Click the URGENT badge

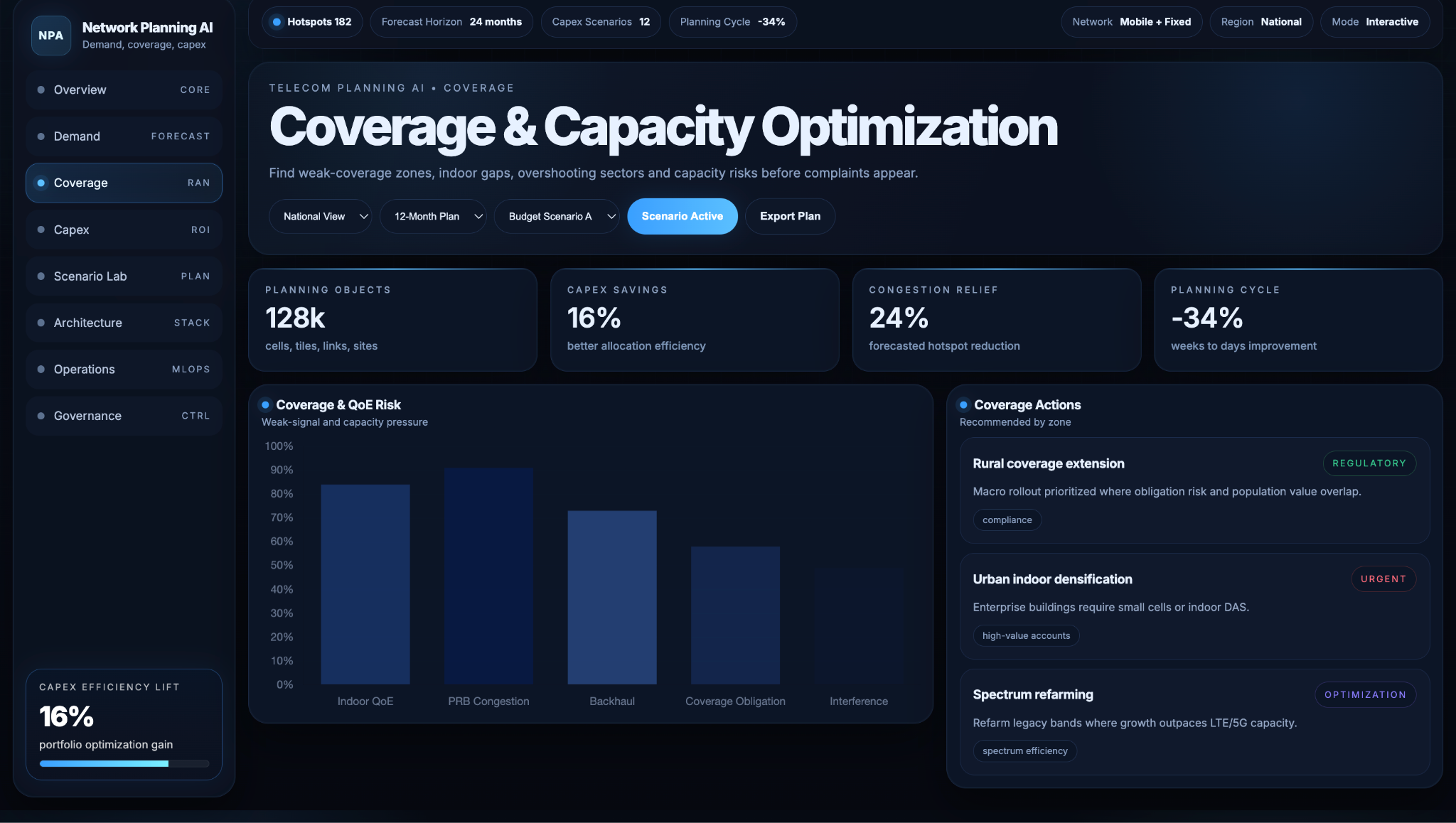(x=1383, y=579)
